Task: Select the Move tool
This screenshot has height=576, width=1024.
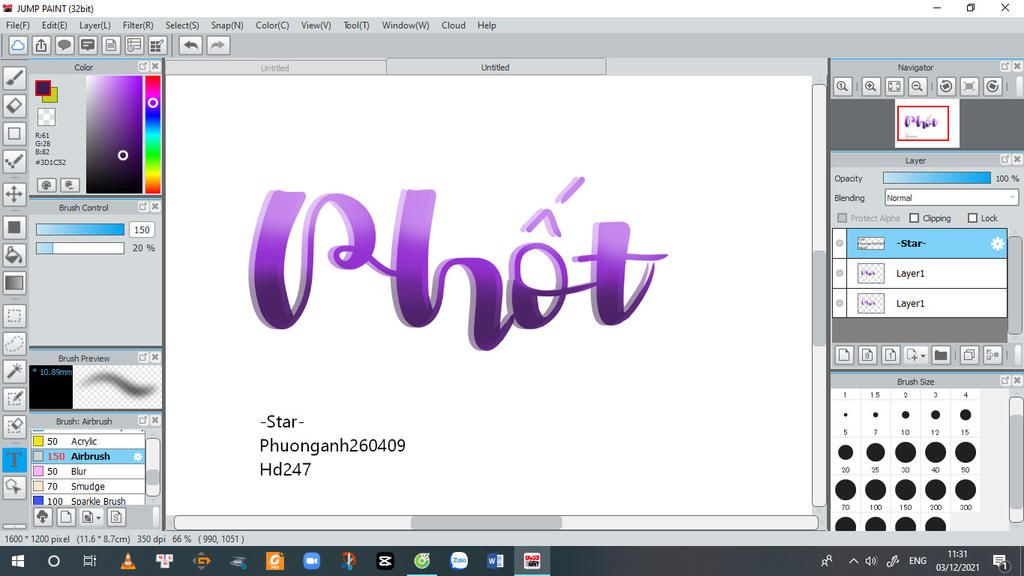Action: [14, 194]
